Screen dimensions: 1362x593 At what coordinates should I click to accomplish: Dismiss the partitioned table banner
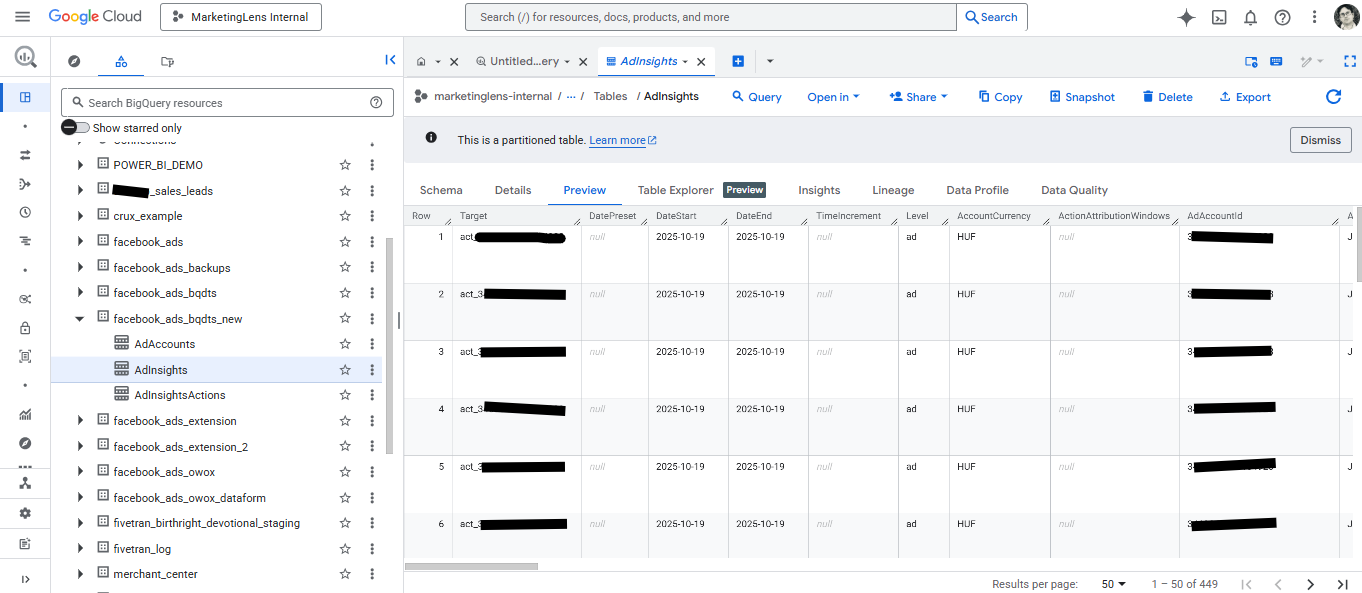(x=1320, y=139)
